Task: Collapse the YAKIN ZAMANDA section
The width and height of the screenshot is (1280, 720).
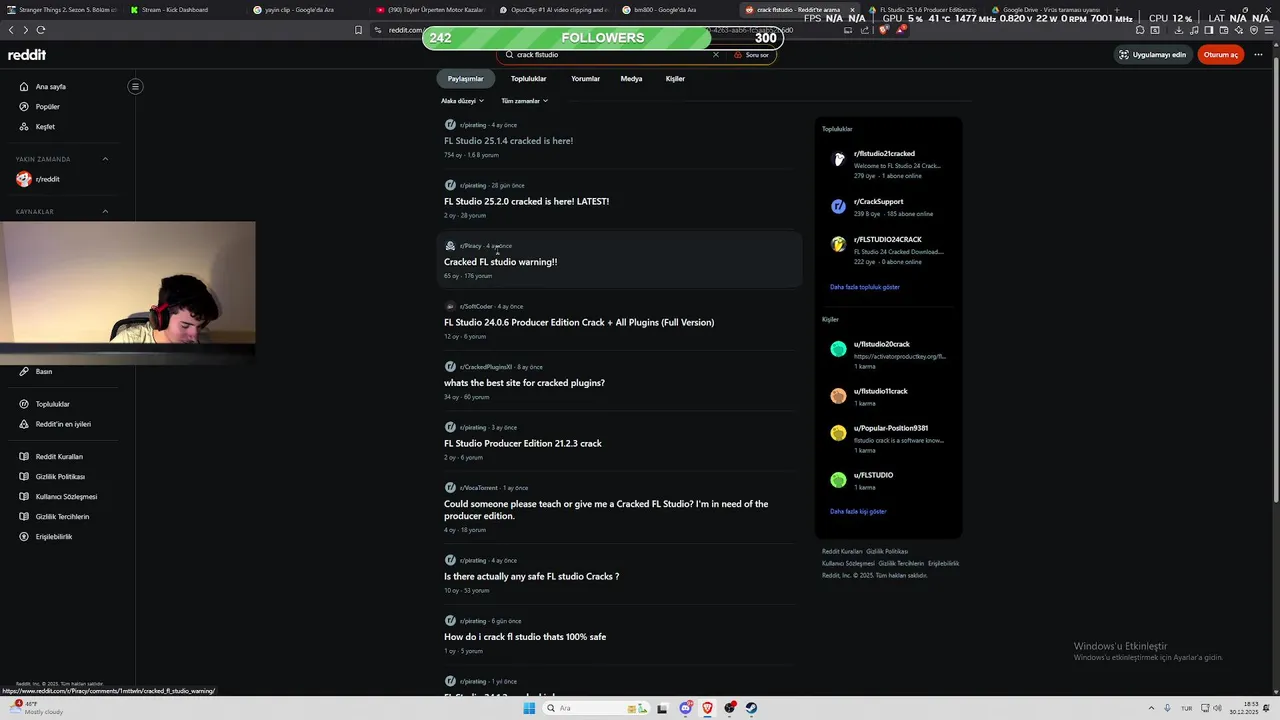Action: (105, 159)
